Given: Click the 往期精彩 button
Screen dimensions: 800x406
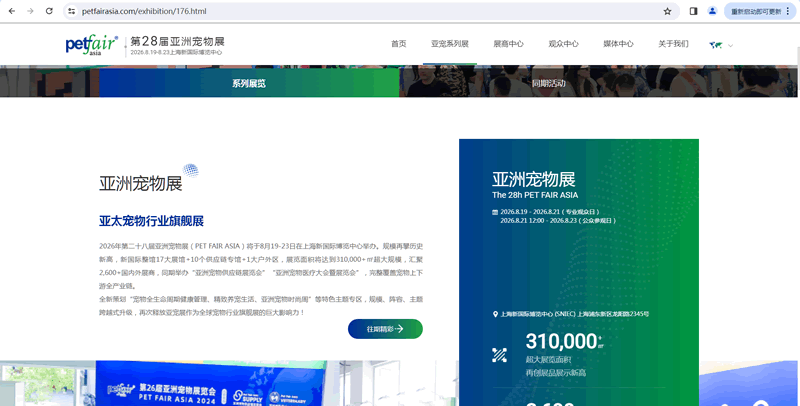Looking at the screenshot, I should (385, 328).
